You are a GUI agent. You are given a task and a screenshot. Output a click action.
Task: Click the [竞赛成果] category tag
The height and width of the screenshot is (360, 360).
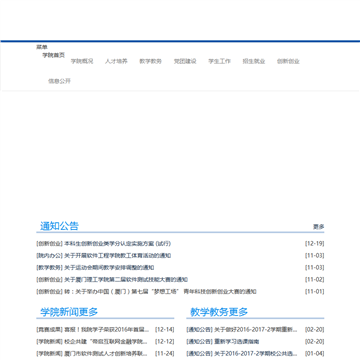pos(49,330)
